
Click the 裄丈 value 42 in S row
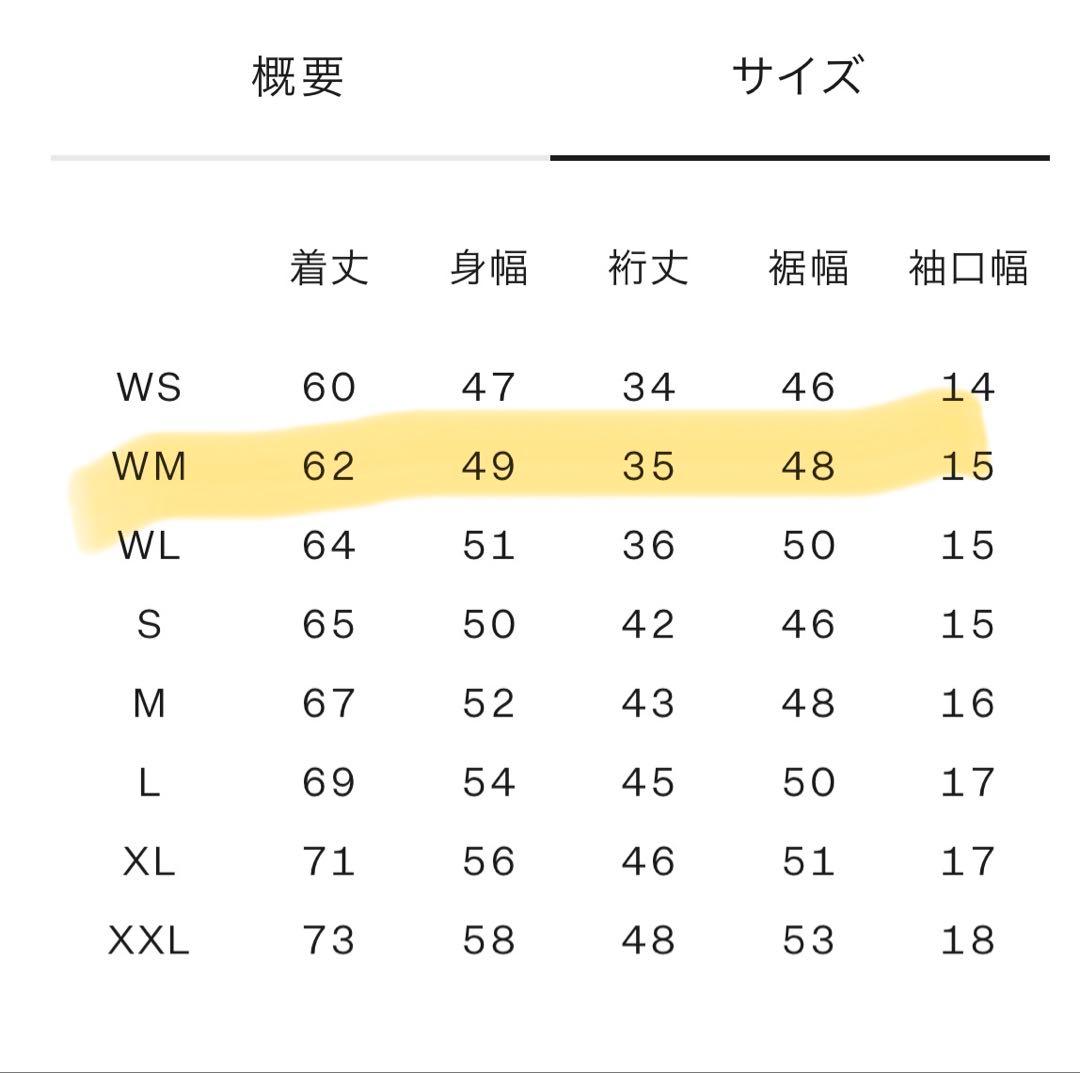click(x=648, y=624)
